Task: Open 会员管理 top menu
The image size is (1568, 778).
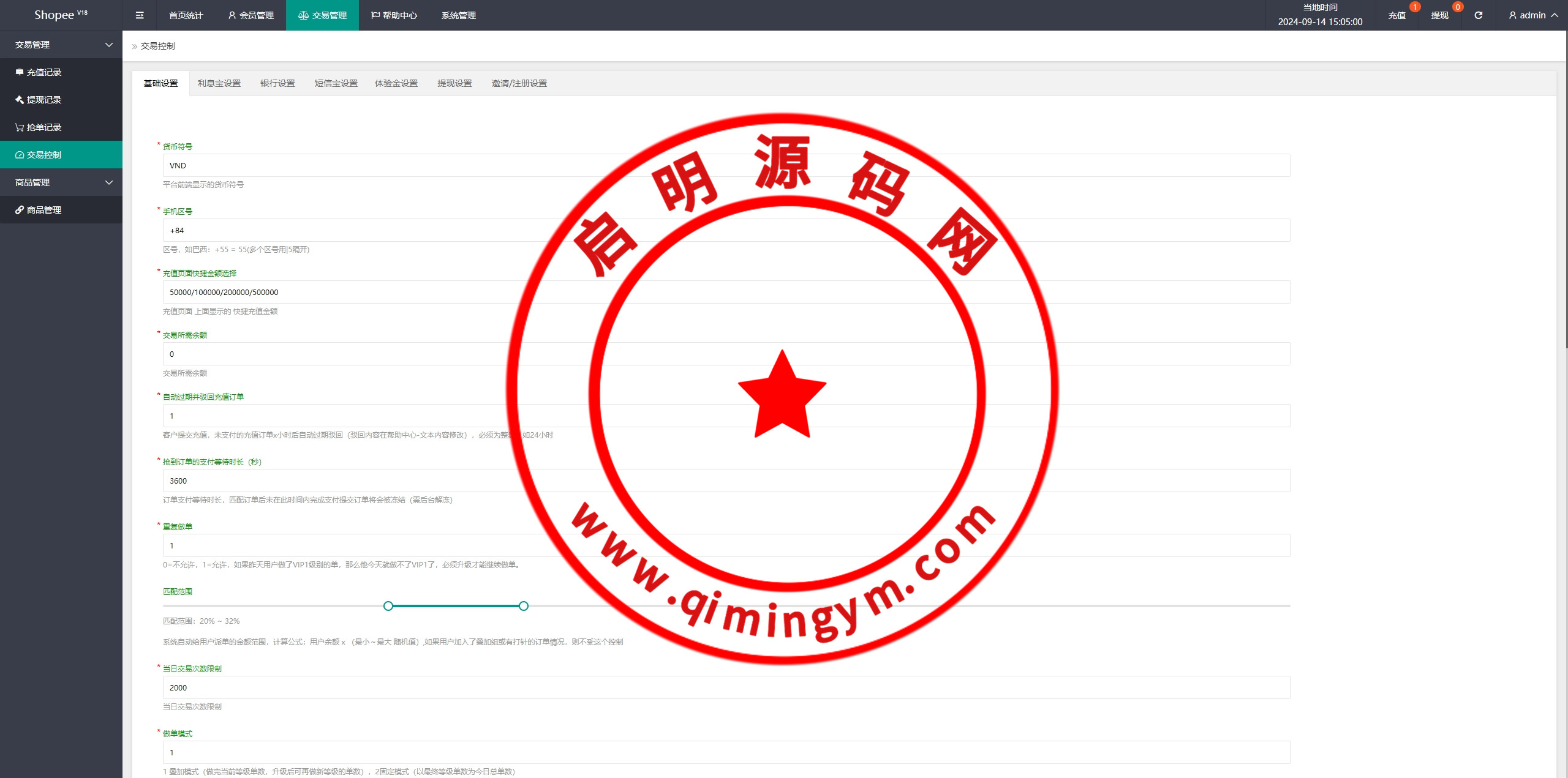Action: (x=251, y=15)
